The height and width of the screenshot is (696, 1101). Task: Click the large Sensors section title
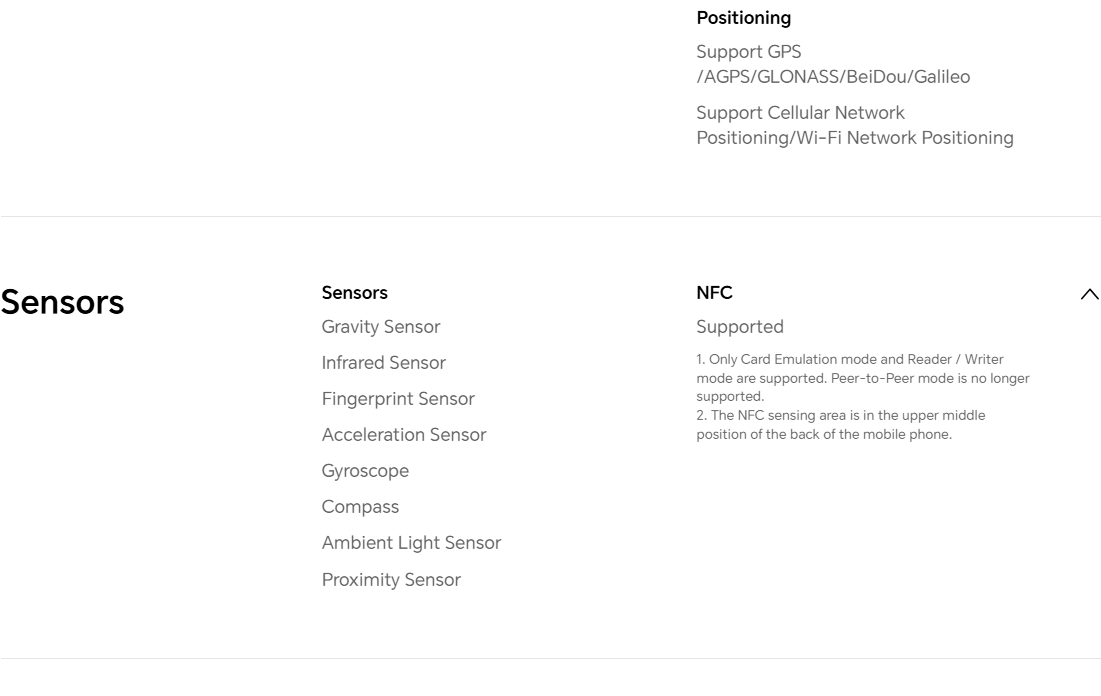tap(62, 302)
